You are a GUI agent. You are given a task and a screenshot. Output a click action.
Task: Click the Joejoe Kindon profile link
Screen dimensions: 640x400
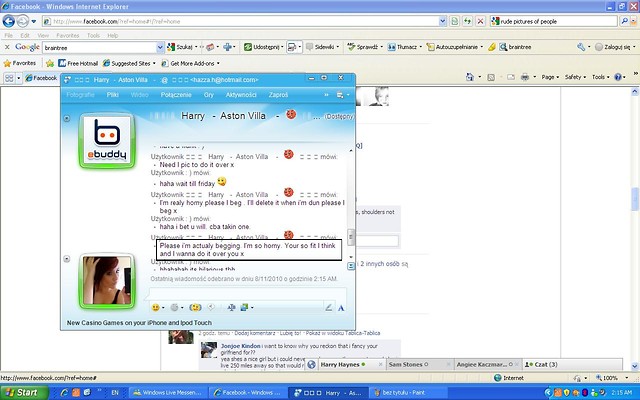tap(240, 346)
